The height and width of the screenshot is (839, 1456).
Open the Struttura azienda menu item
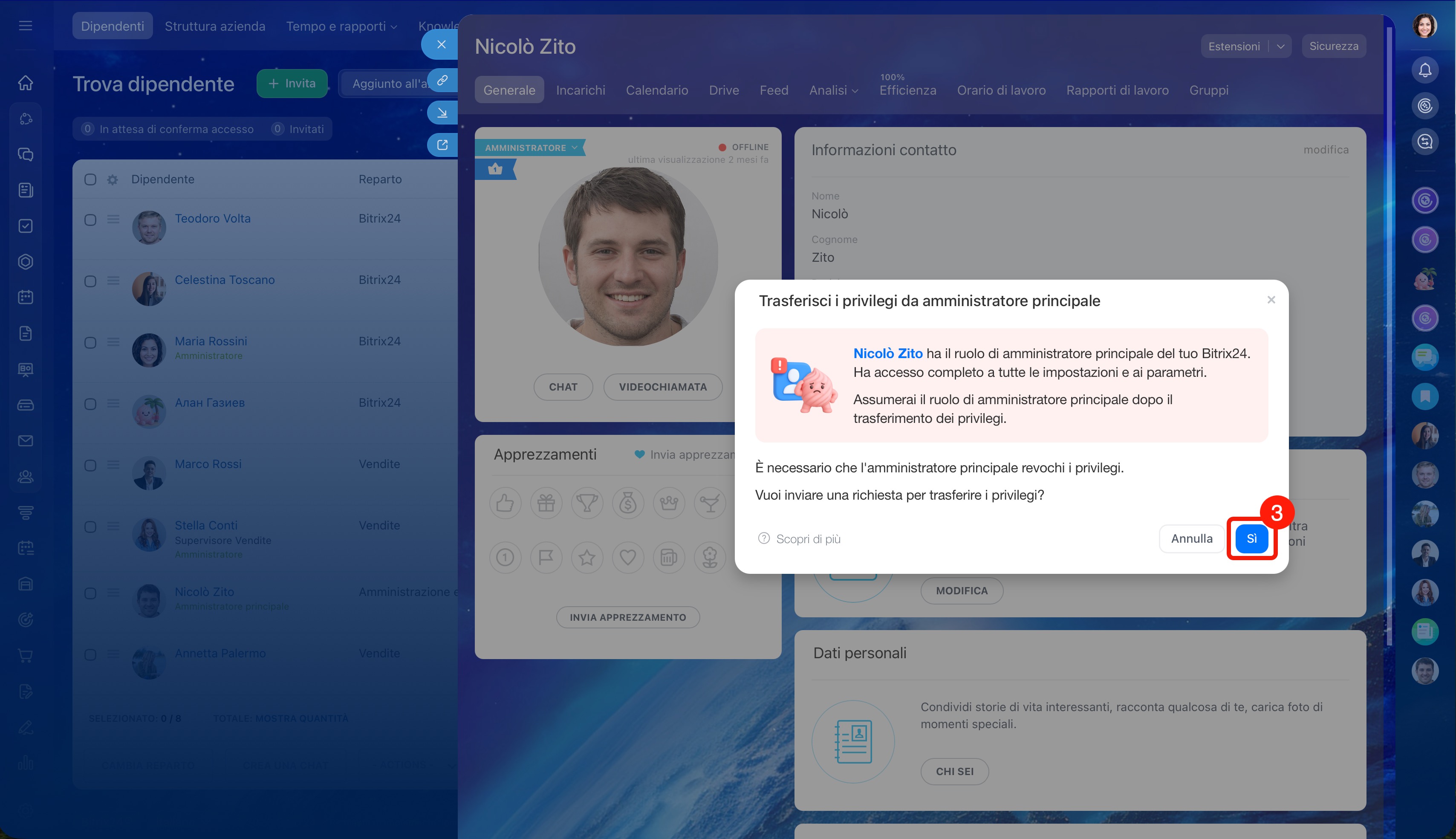click(215, 26)
